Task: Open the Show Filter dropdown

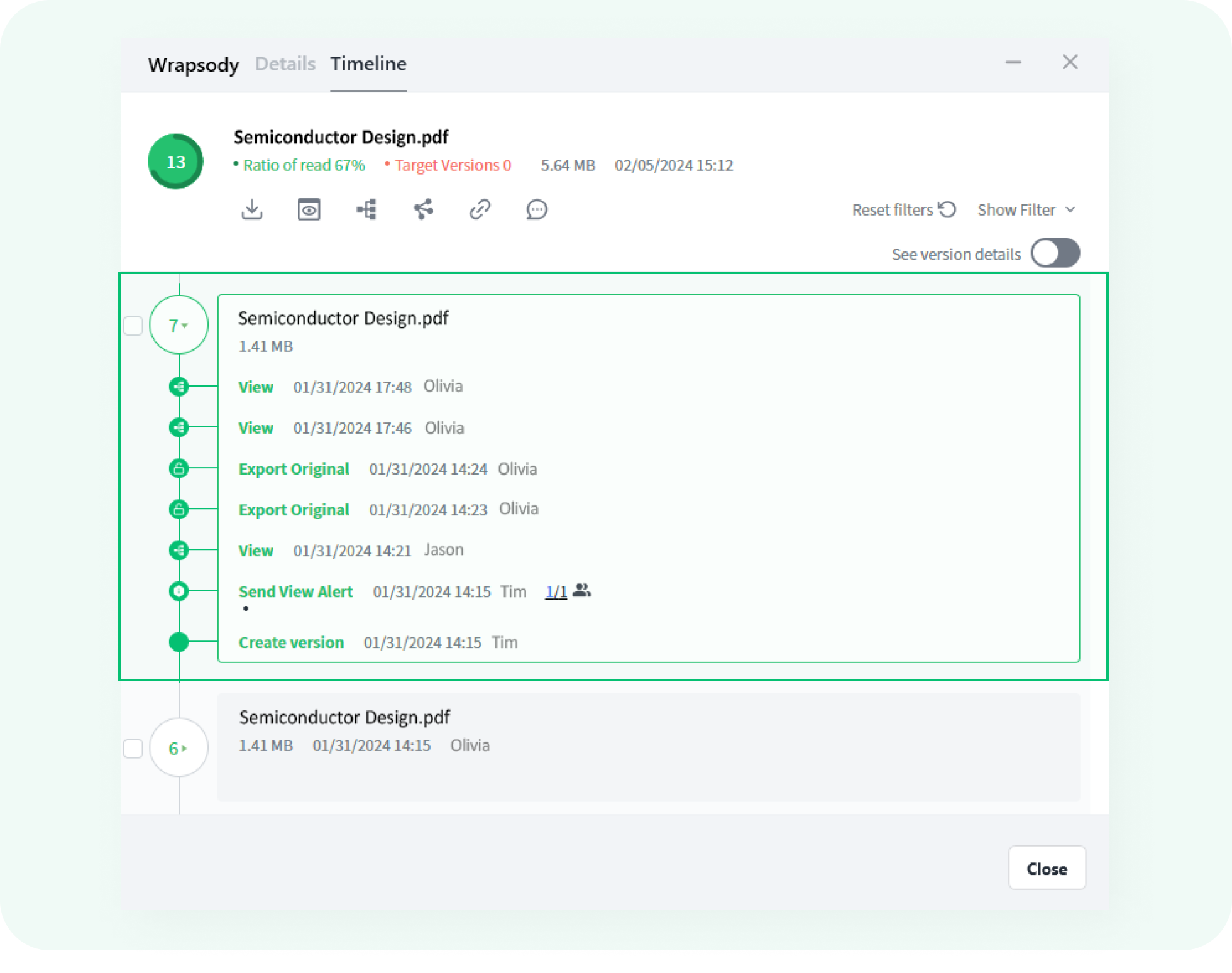Action: tap(1026, 210)
